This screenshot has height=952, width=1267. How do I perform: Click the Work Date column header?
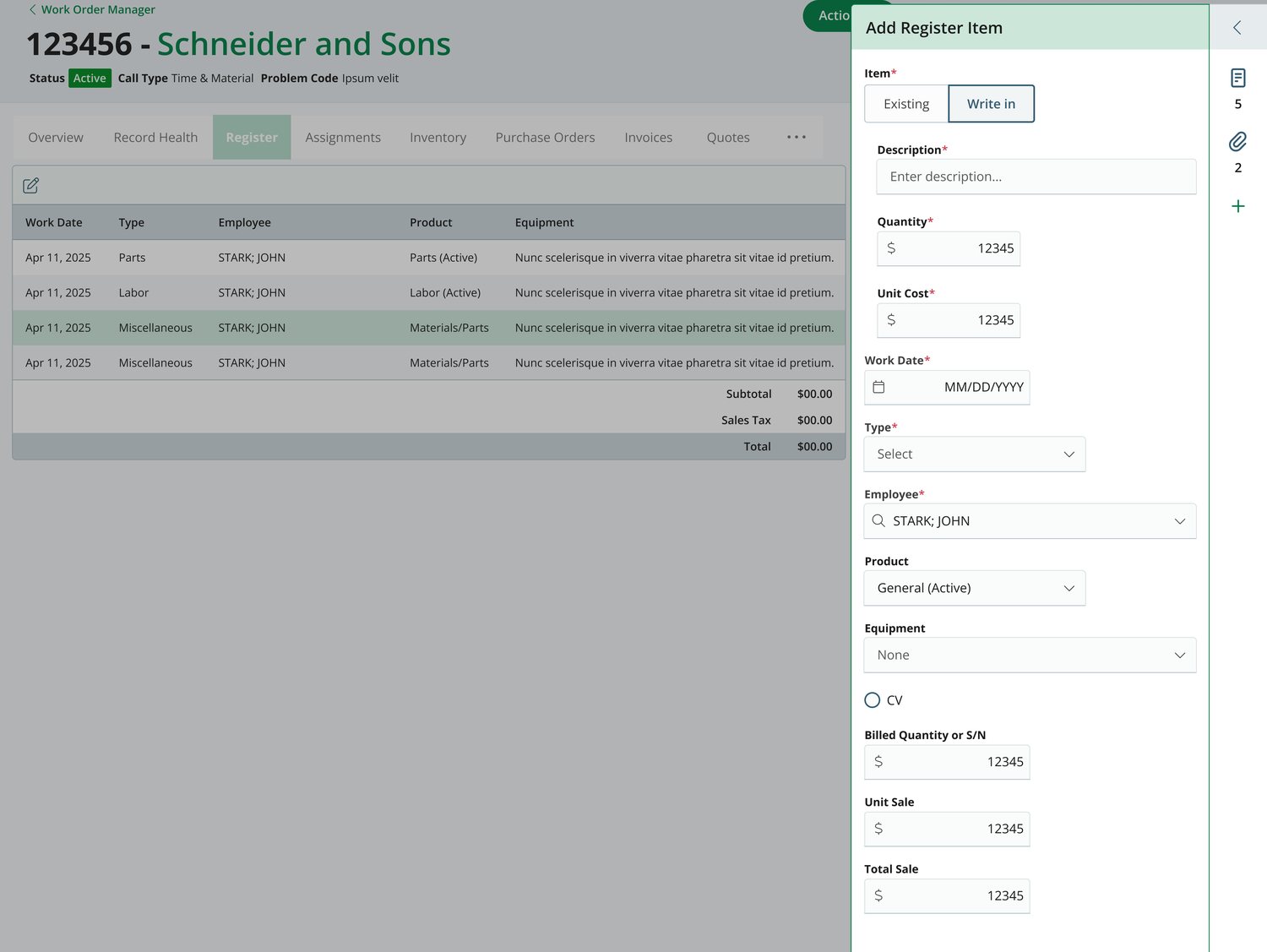(54, 223)
